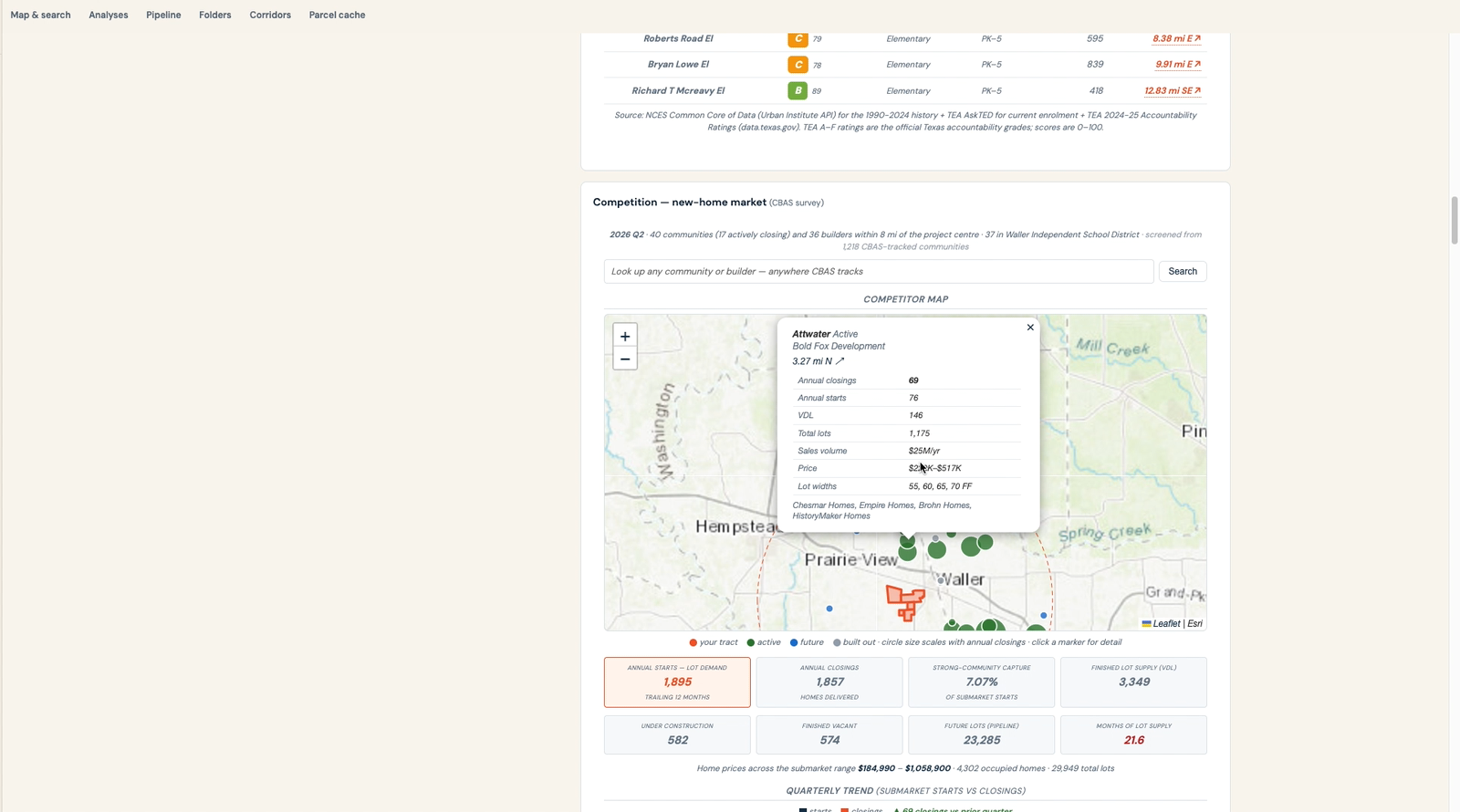Screen dimensions: 1460x812
Task: Select the Under Construction 582 card
Action: (x=677, y=734)
